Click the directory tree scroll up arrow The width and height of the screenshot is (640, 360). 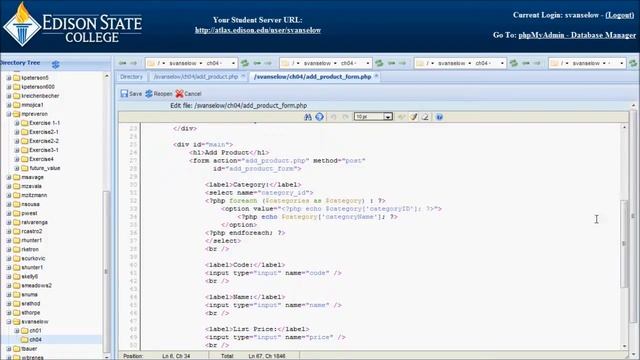click(x=107, y=76)
